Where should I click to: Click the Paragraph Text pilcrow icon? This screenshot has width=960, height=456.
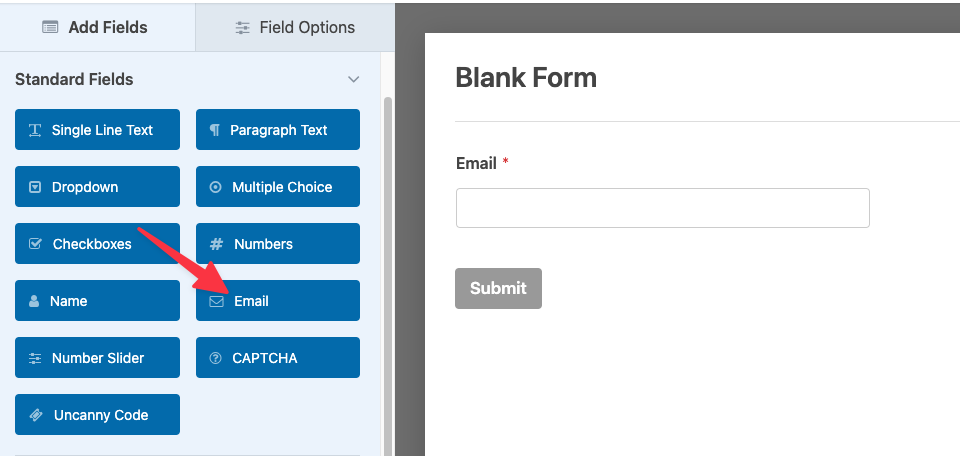(x=215, y=130)
